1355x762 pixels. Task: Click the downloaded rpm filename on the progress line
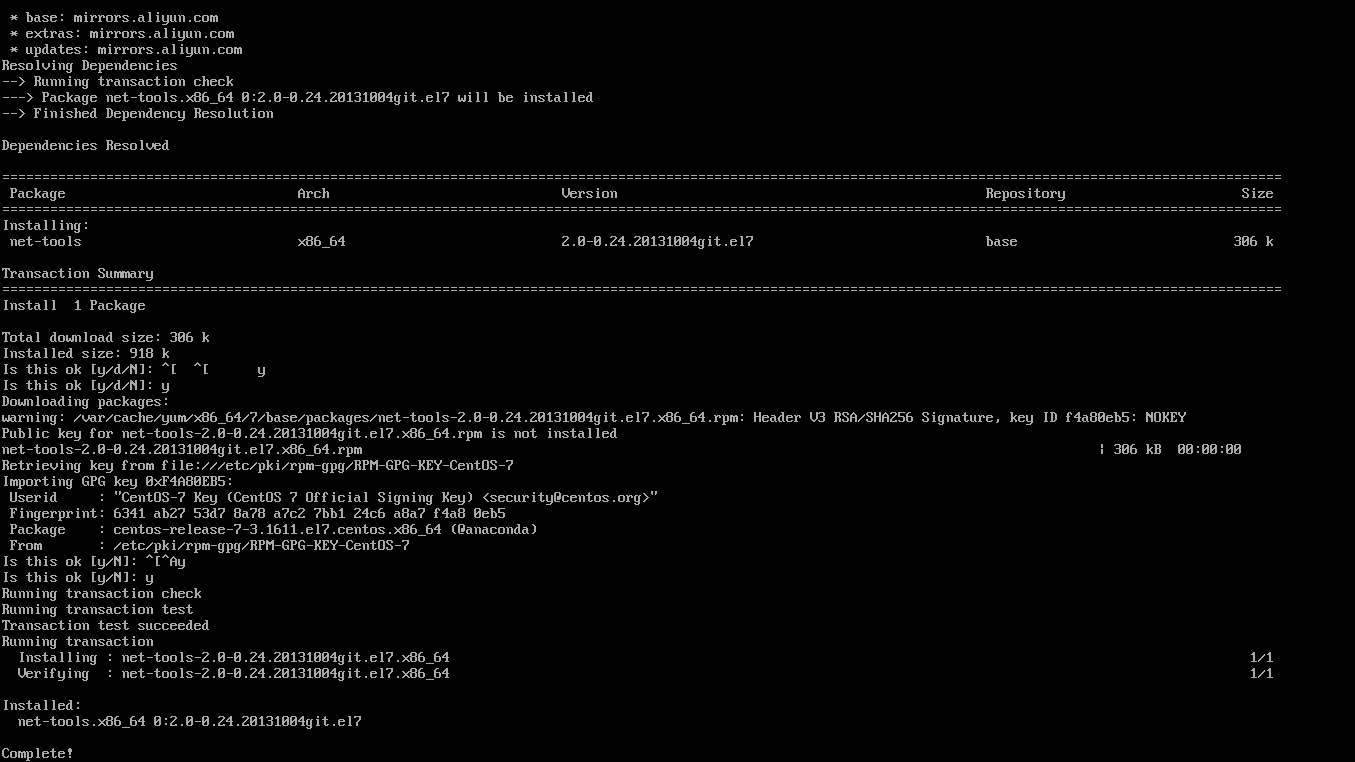pyautogui.click(x=182, y=449)
